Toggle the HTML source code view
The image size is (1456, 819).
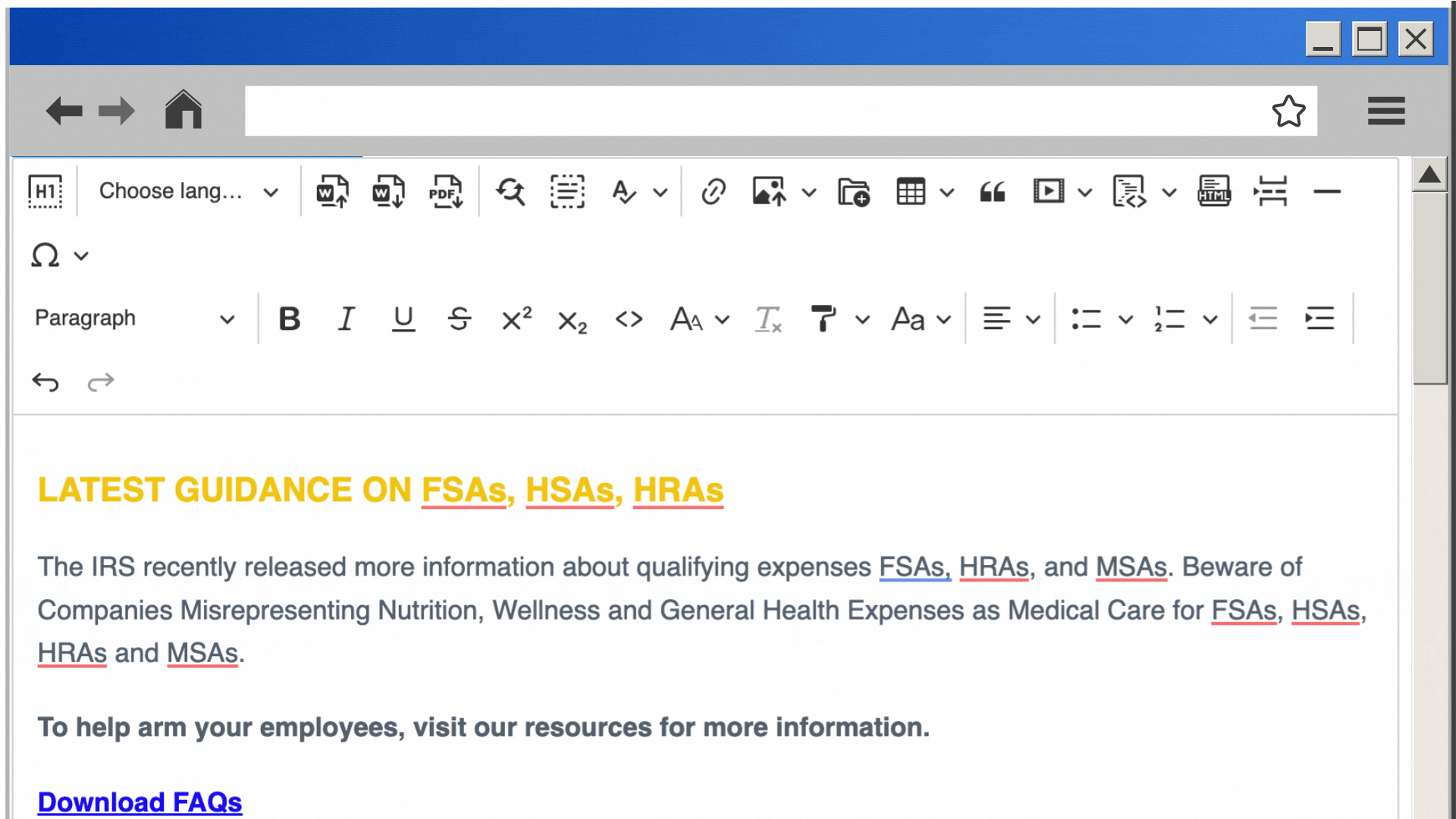coord(1214,192)
